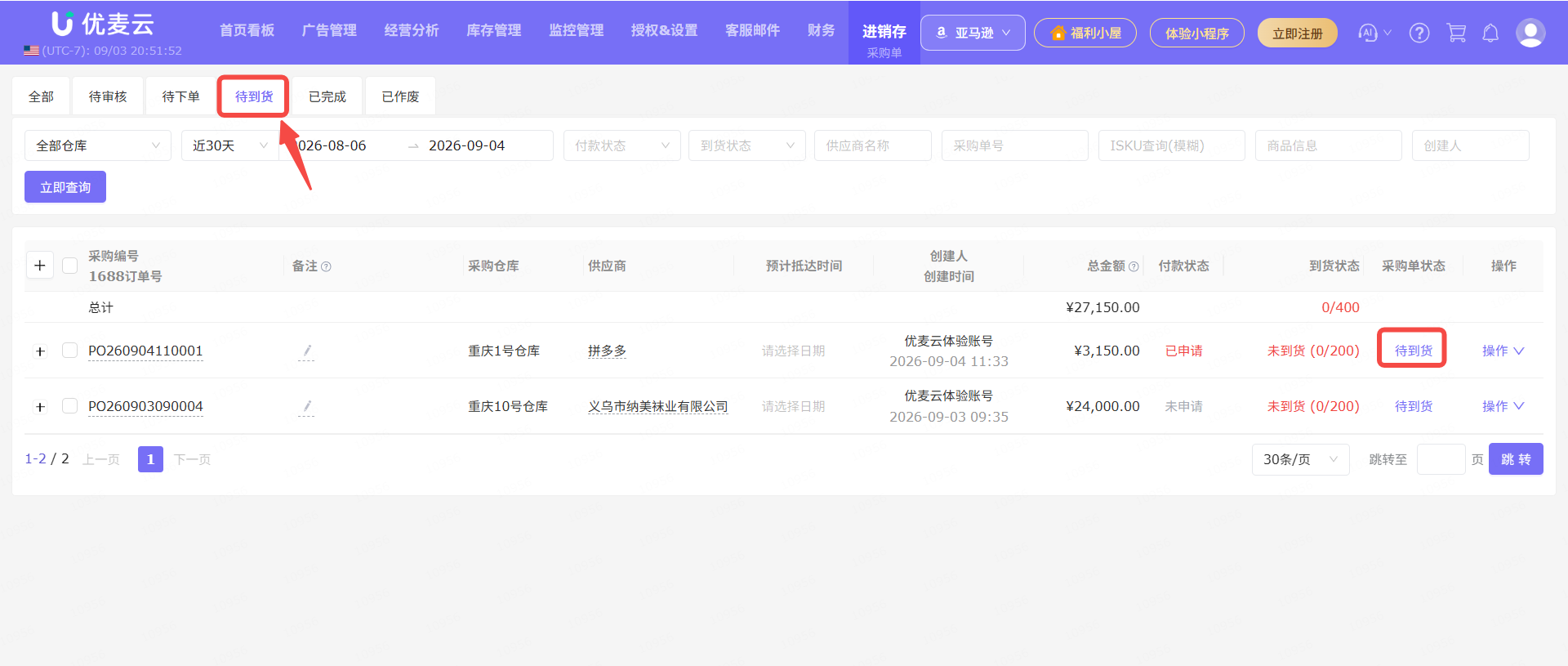The image size is (1568, 666).
Task: Select the 待到货 tab
Action: coord(254,96)
